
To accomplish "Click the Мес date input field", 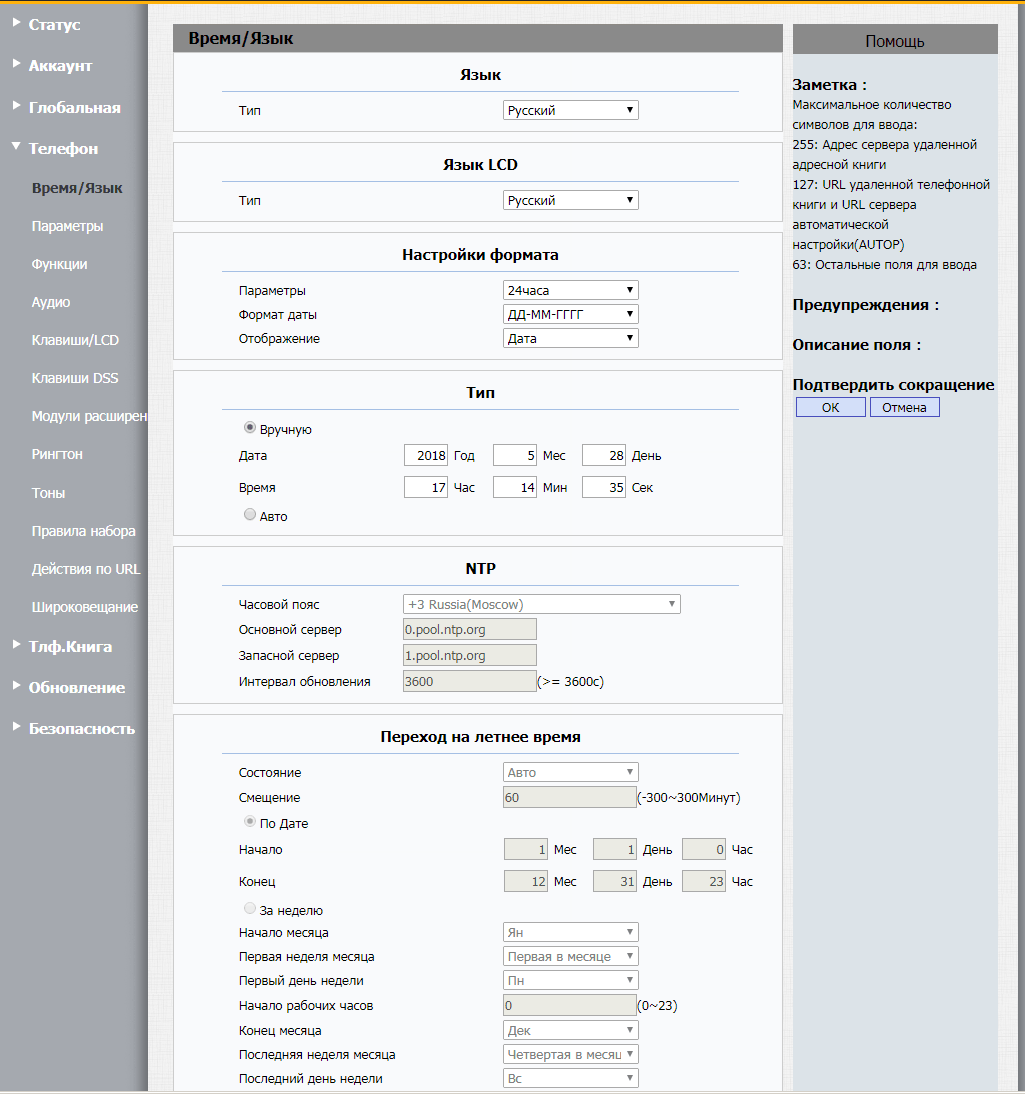I will tap(515, 456).
